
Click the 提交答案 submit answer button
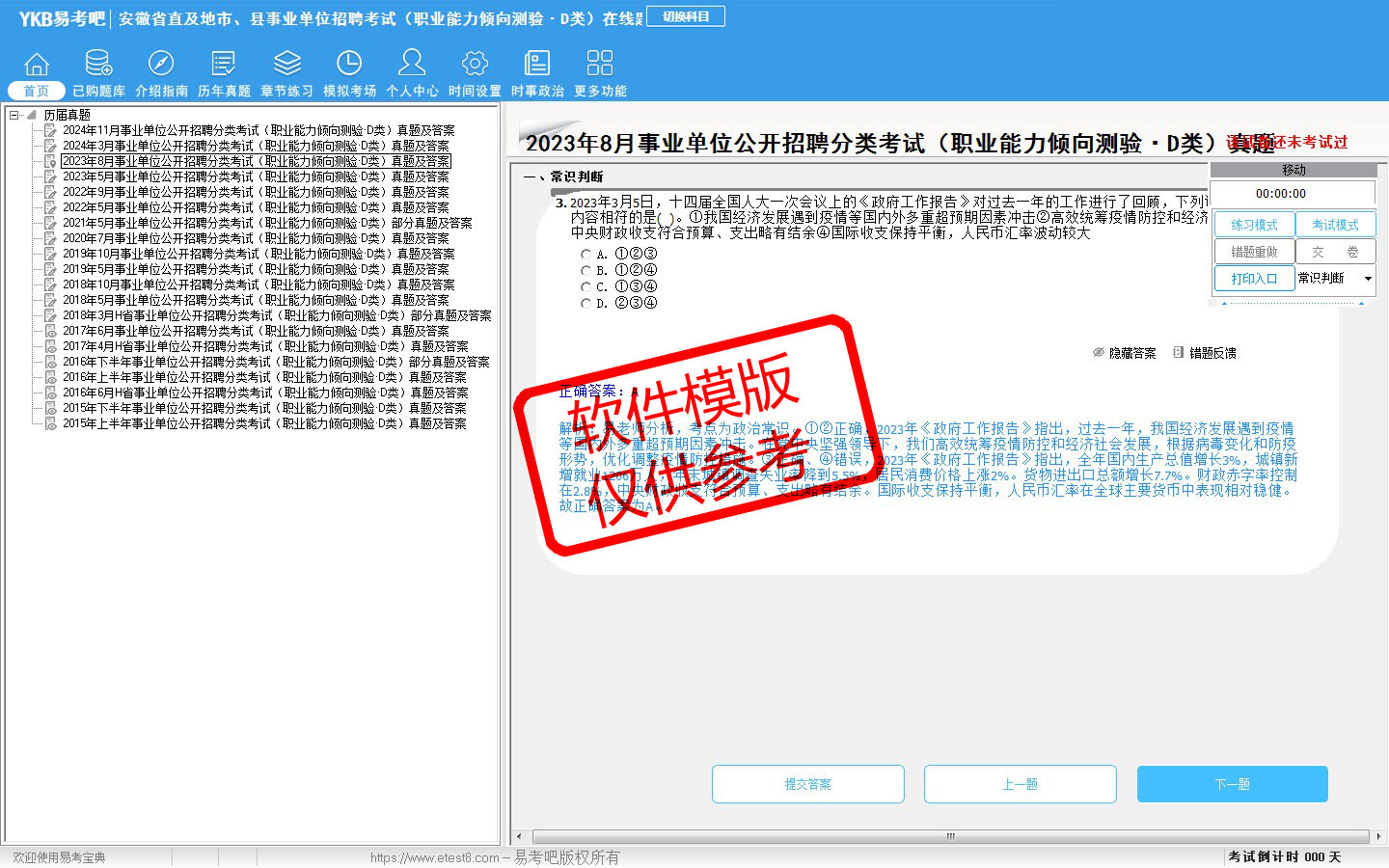click(807, 784)
